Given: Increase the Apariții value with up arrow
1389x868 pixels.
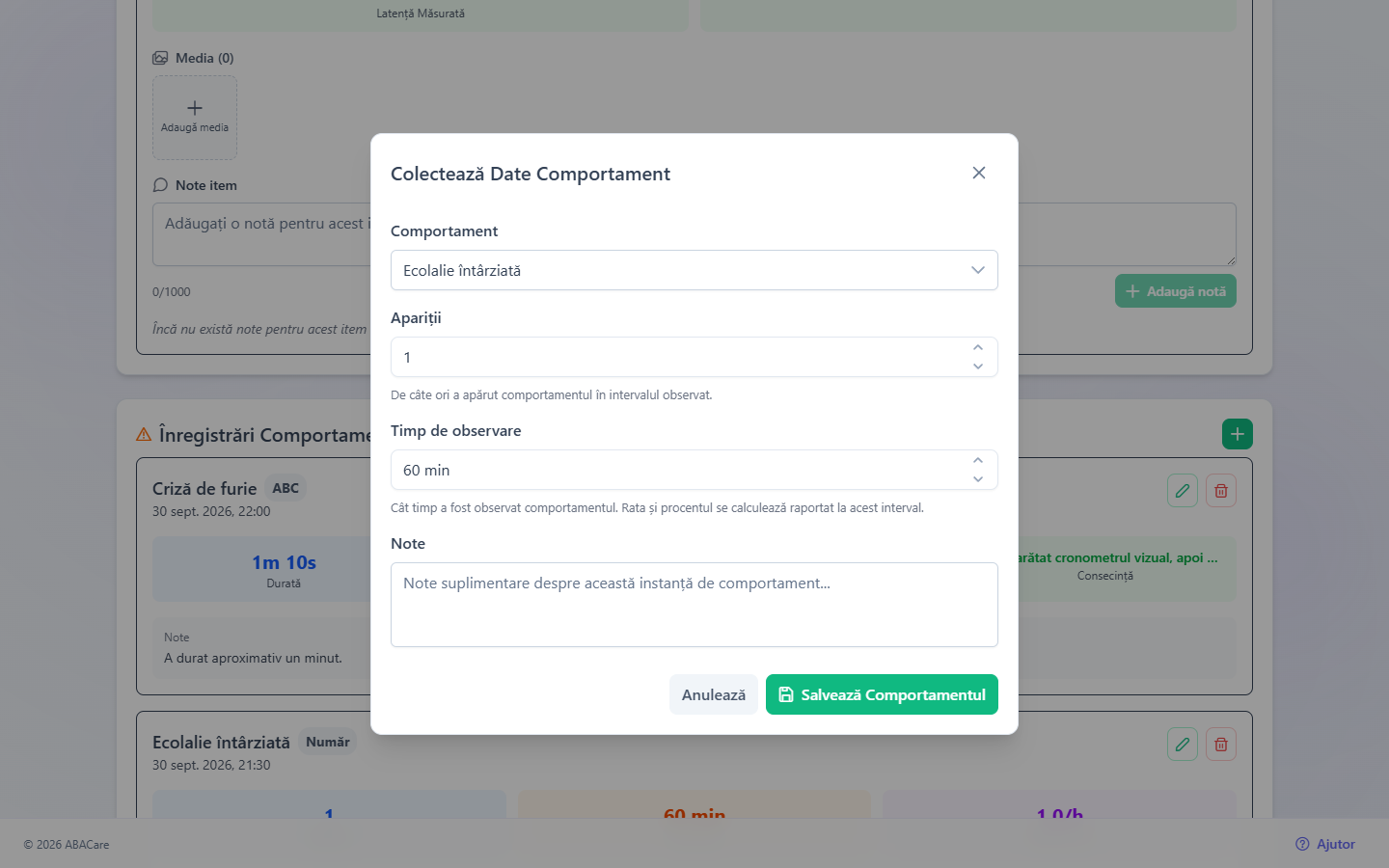Looking at the screenshot, I should 978,348.
